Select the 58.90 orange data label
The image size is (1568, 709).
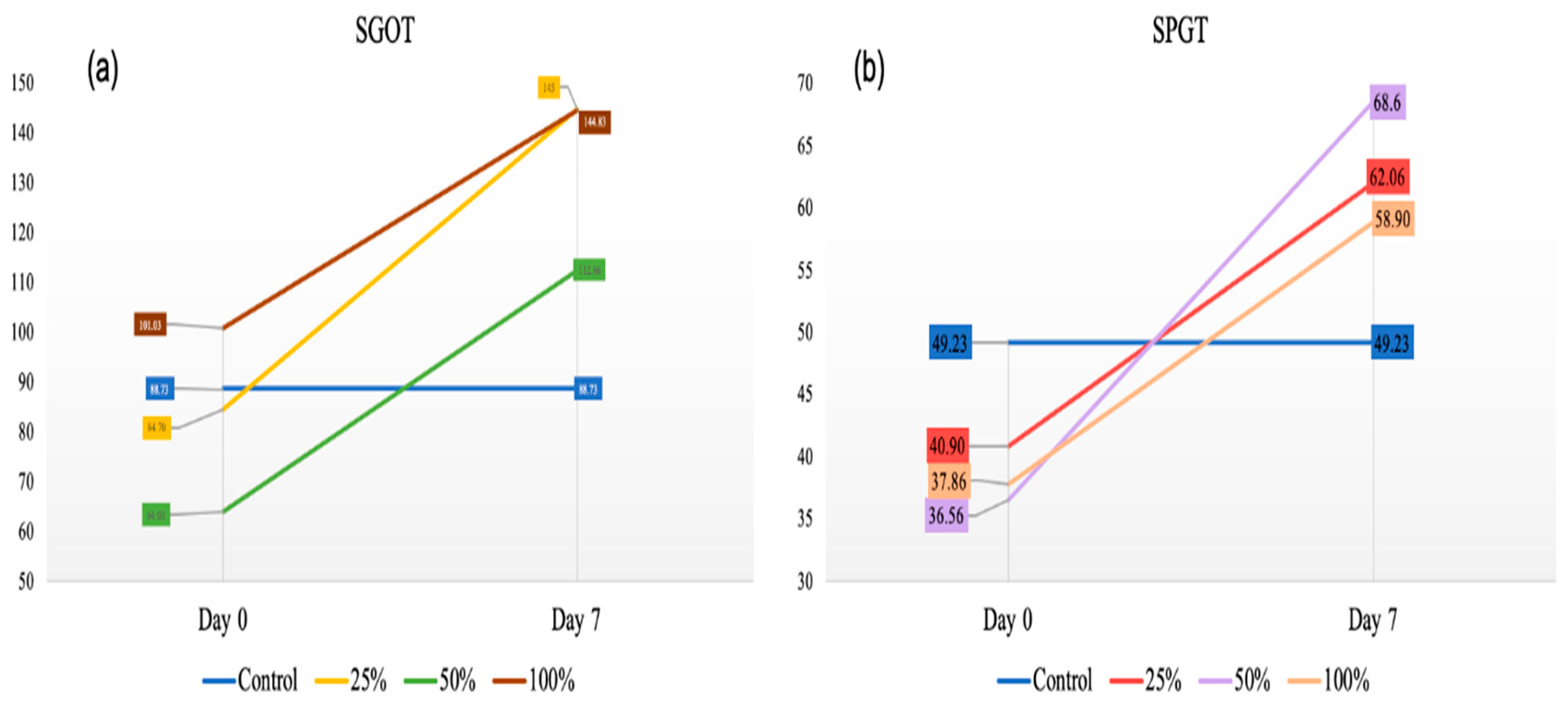pos(1392,218)
